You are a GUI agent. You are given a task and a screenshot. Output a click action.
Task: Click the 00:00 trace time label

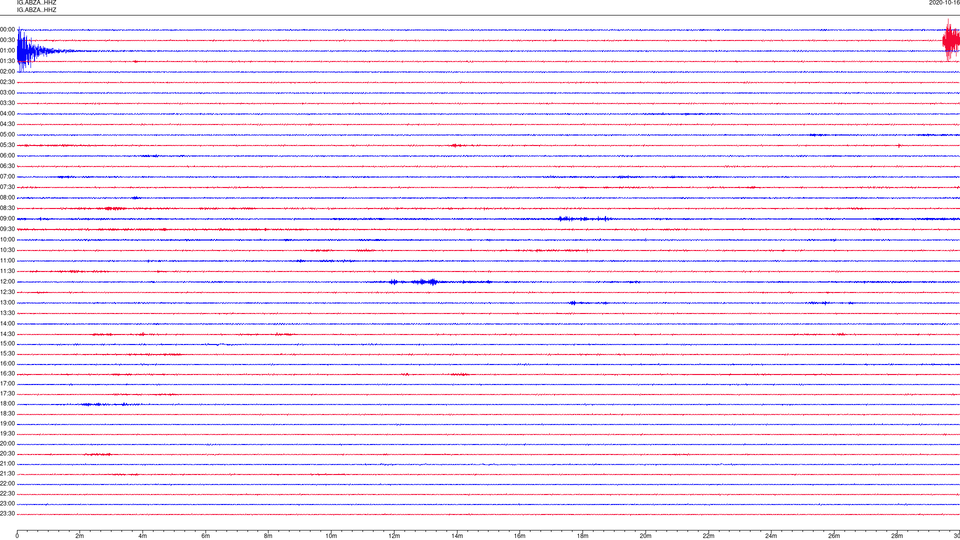click(7, 29)
